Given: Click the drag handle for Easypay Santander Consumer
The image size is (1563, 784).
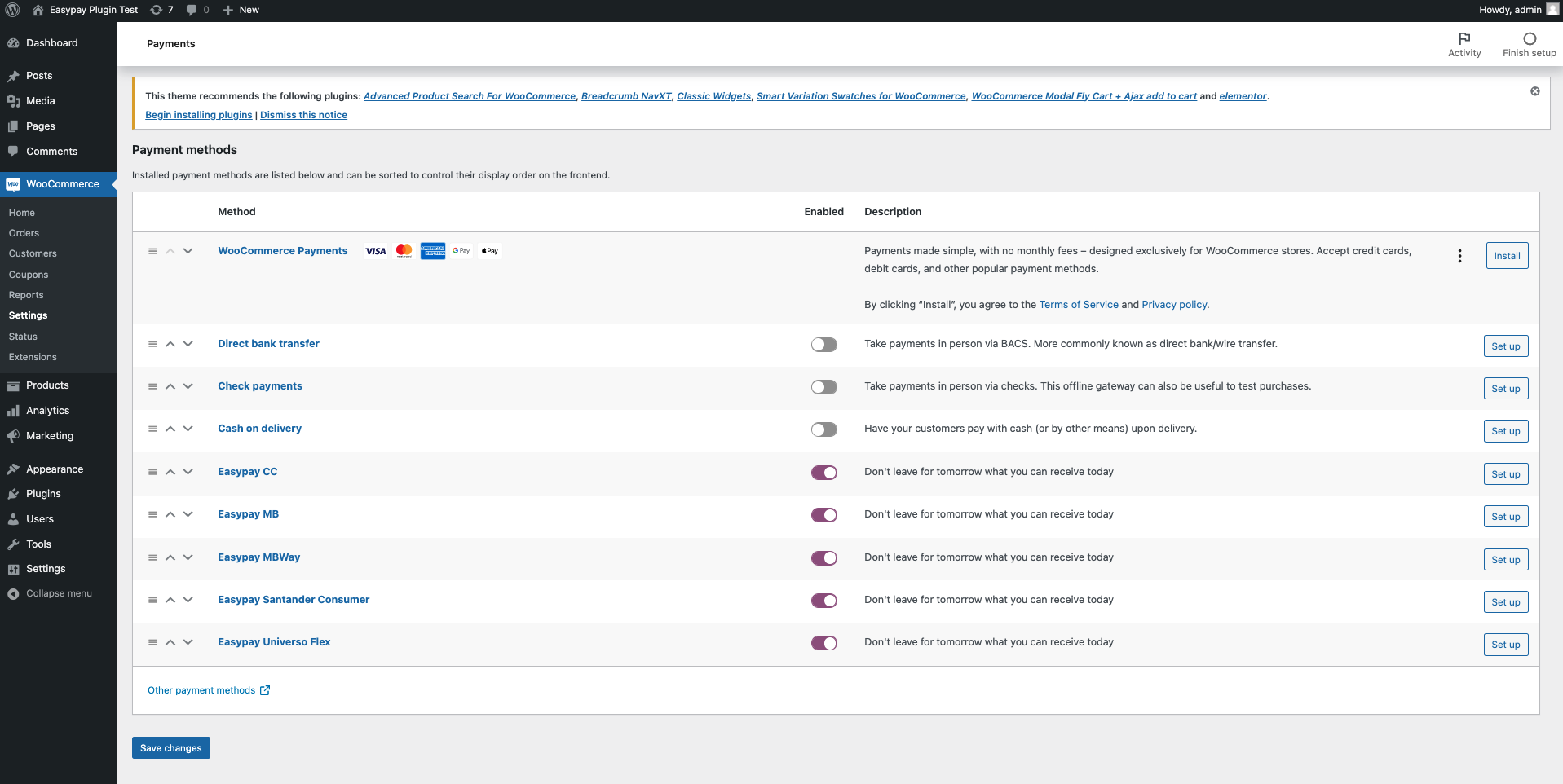Looking at the screenshot, I should 152,600.
